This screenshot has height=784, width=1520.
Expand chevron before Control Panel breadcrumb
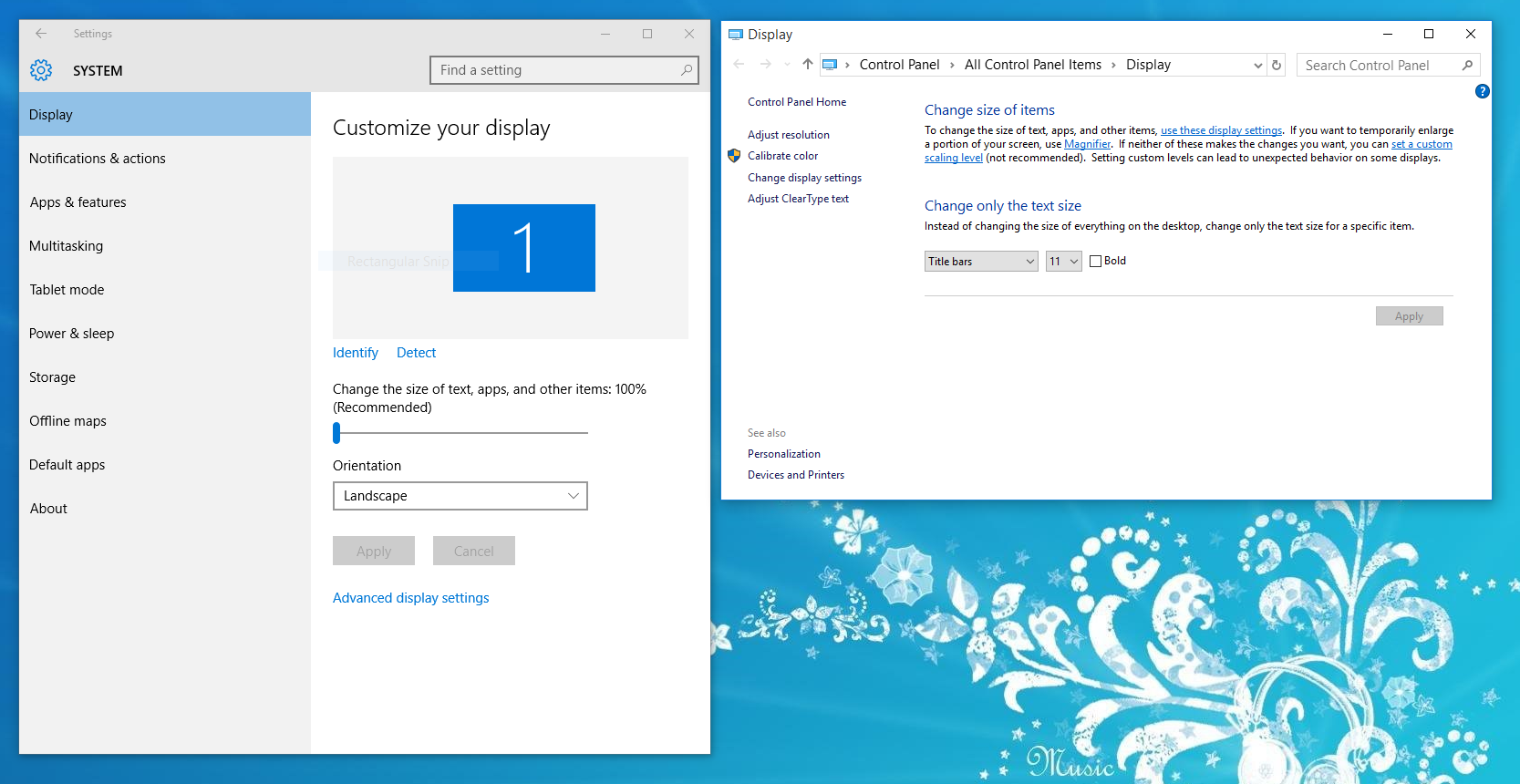[x=847, y=65]
